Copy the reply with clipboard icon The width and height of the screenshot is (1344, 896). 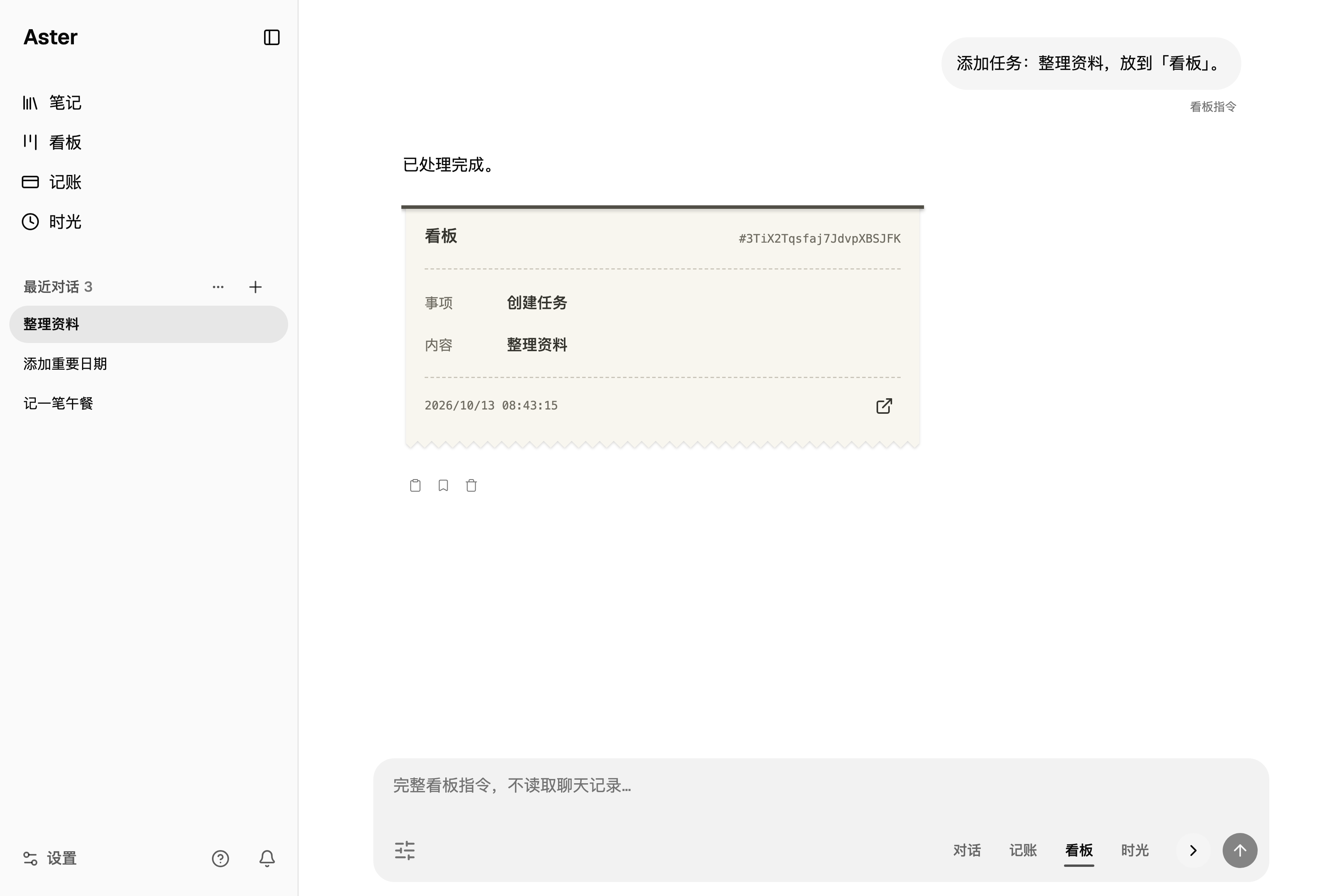[415, 486]
